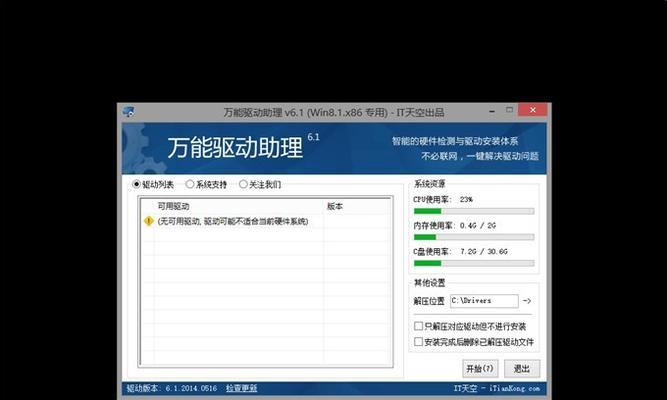Click the 内存使用率 0.4G / 2G label
The height and width of the screenshot is (400, 667).
click(x=455, y=226)
